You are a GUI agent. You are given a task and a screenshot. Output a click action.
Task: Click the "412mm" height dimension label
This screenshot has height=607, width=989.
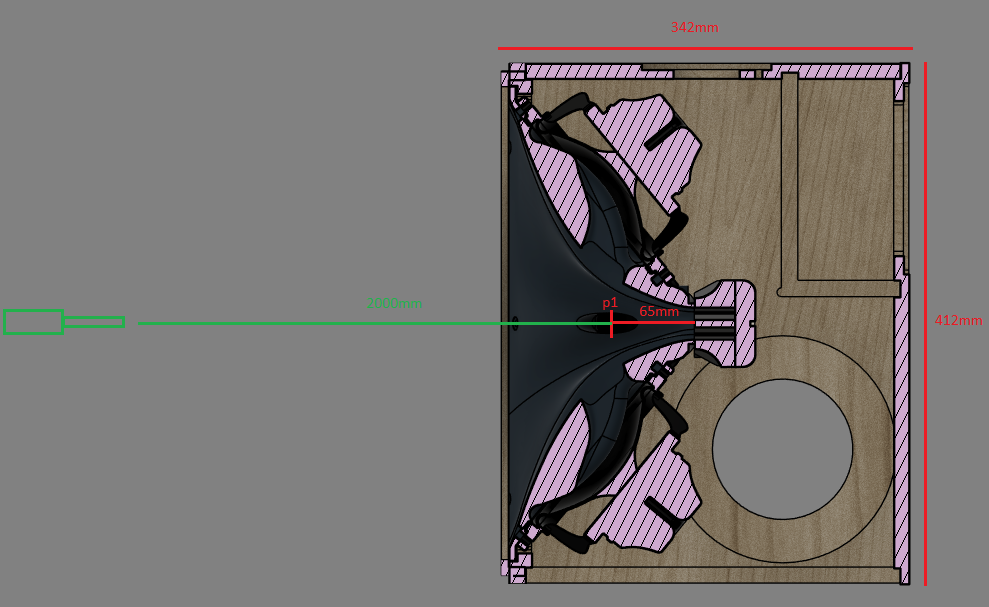point(958,321)
